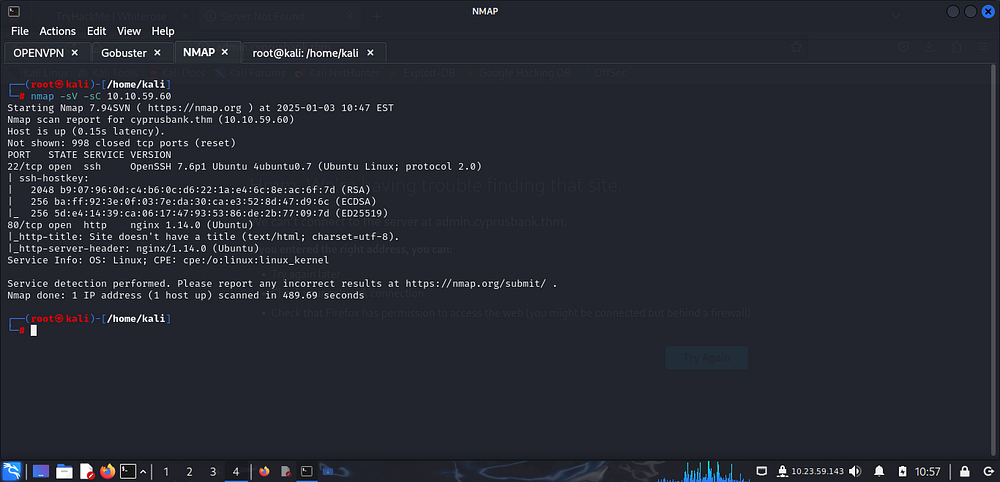Close the OPENVPN tab
Image resolution: width=1000 pixels, height=482 pixels.
[x=75, y=53]
